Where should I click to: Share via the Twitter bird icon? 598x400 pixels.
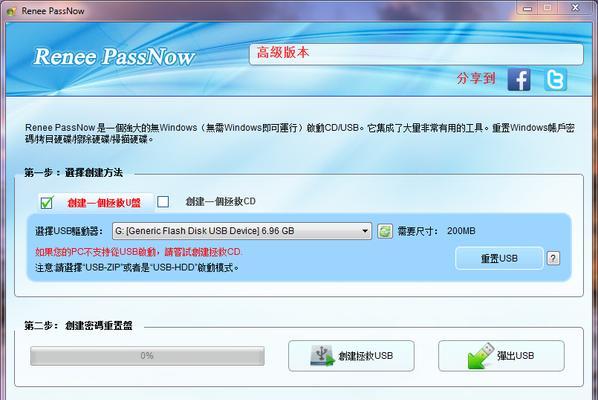pos(555,80)
